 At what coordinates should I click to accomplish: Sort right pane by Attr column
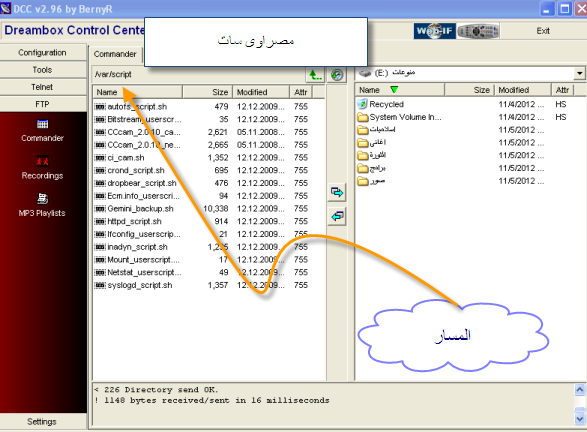(563, 90)
